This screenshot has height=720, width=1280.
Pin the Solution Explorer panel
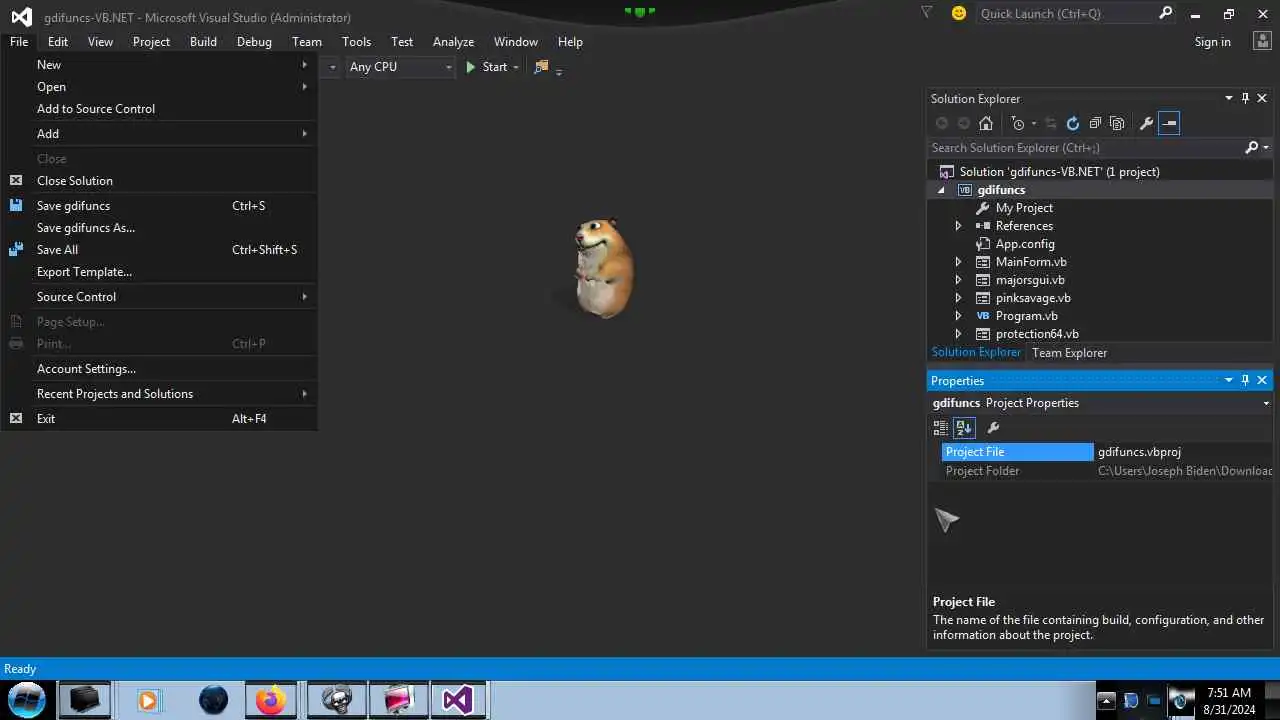1245,98
